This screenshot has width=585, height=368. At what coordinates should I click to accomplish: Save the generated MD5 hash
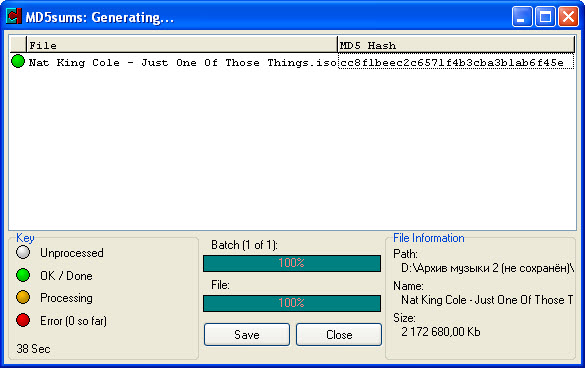[247, 334]
